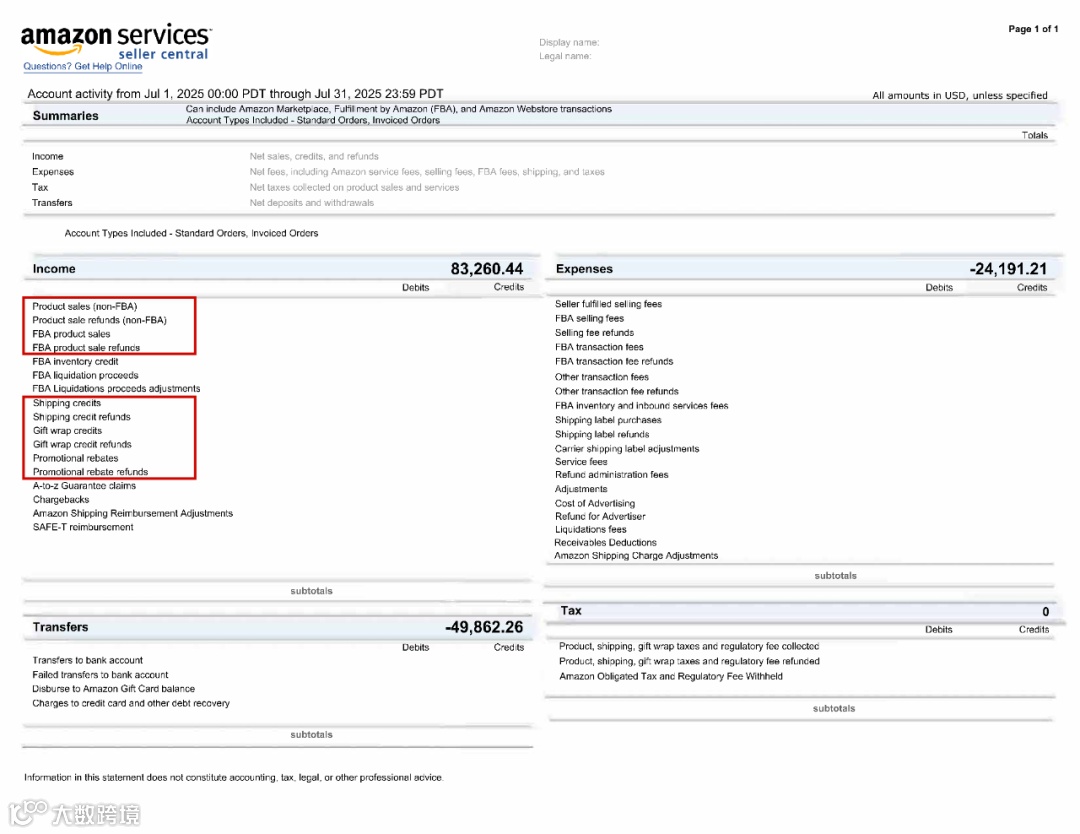Click Refund for Advertiser row

click(600, 516)
